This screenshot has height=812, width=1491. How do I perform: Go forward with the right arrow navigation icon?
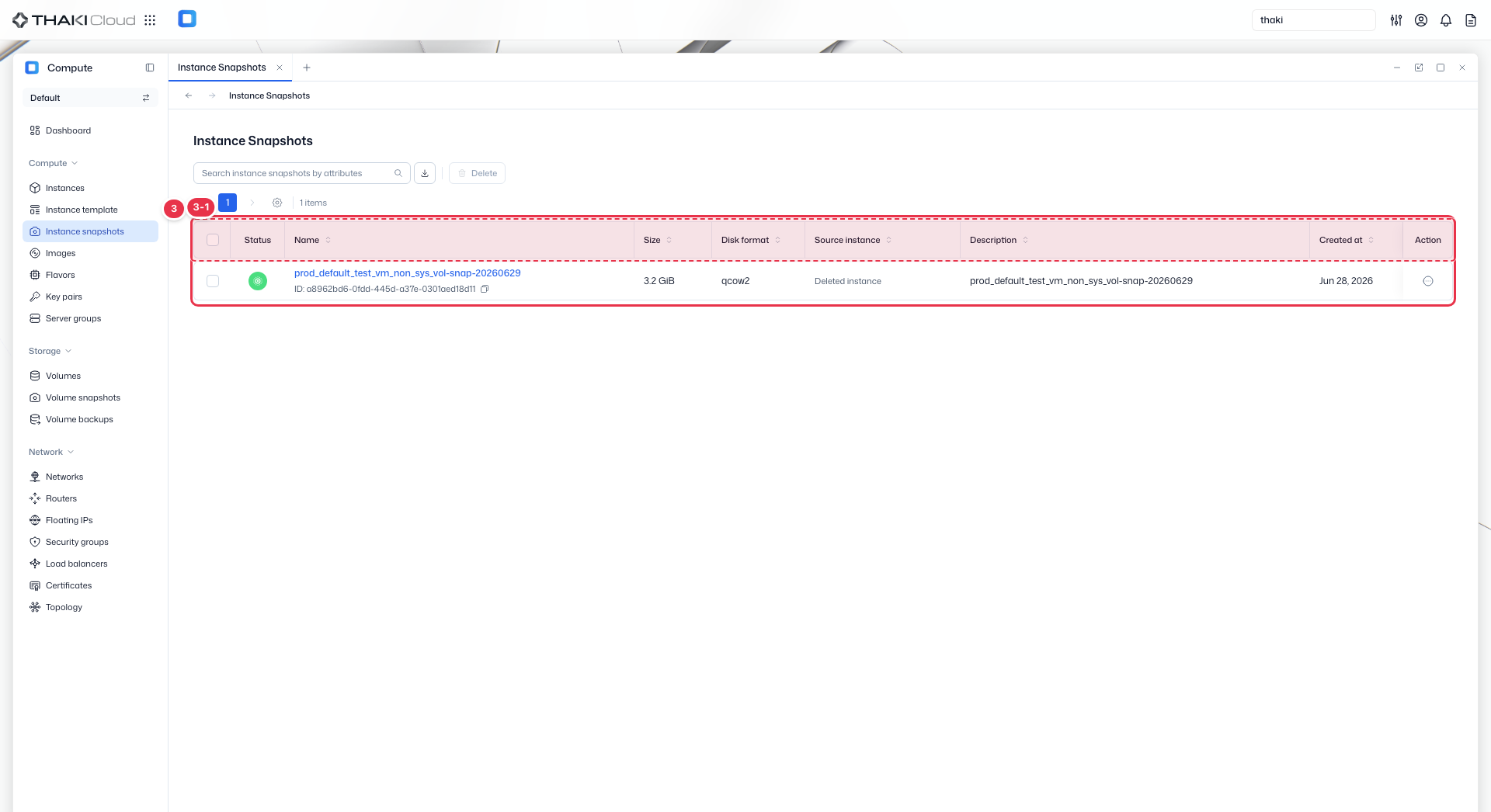(212, 95)
